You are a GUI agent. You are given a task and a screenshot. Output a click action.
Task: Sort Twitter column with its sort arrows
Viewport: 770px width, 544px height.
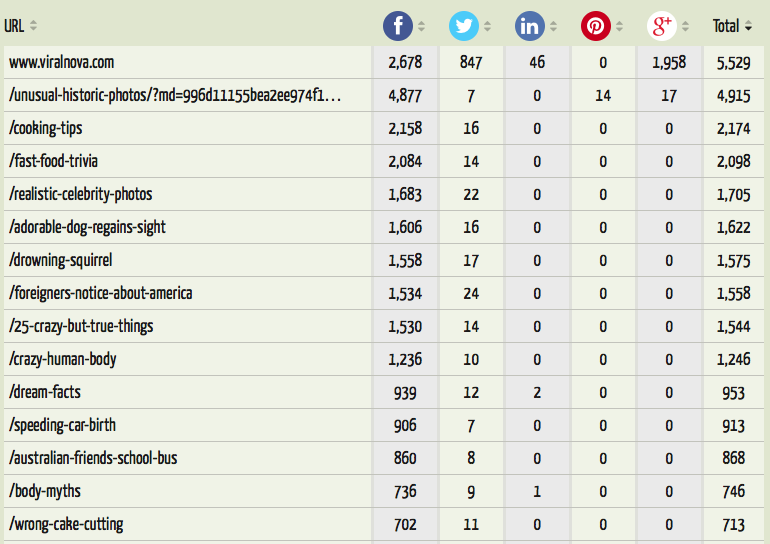click(x=487, y=26)
